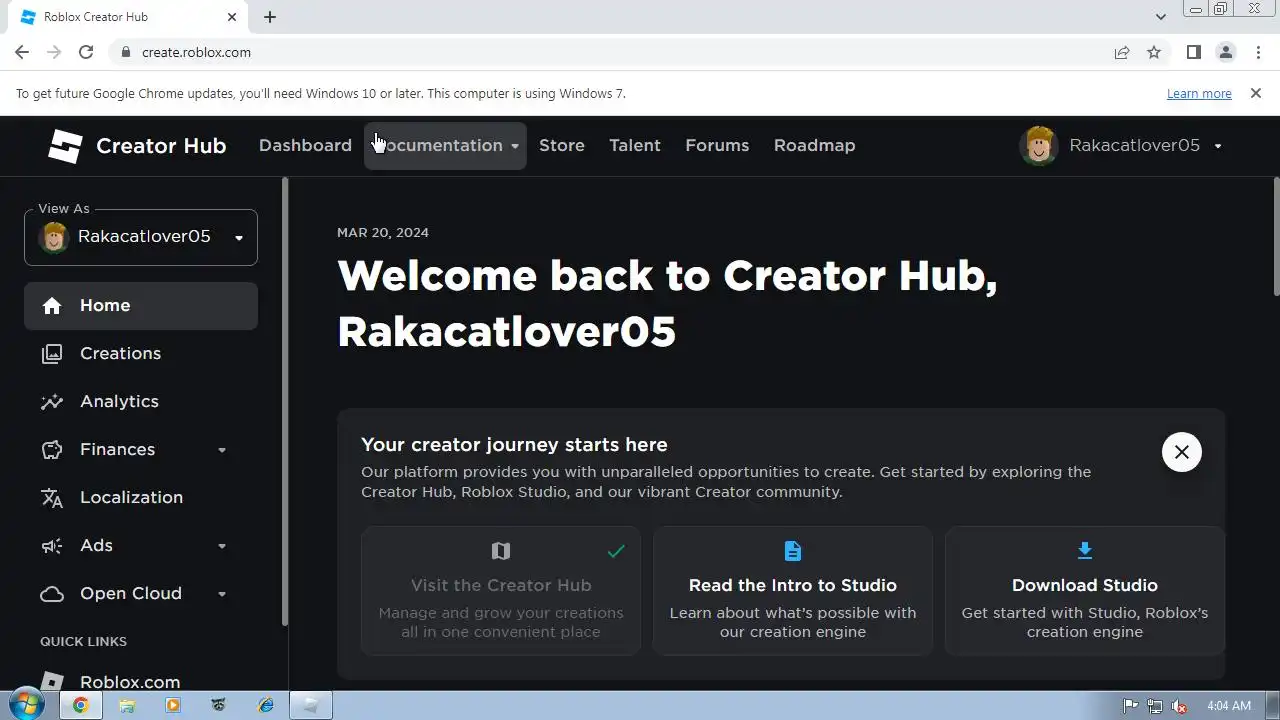Click the Visit the Creator Hub map icon

(x=501, y=551)
